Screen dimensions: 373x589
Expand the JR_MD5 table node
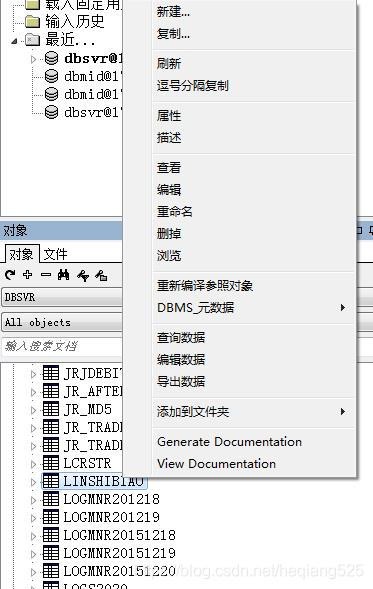point(33,410)
